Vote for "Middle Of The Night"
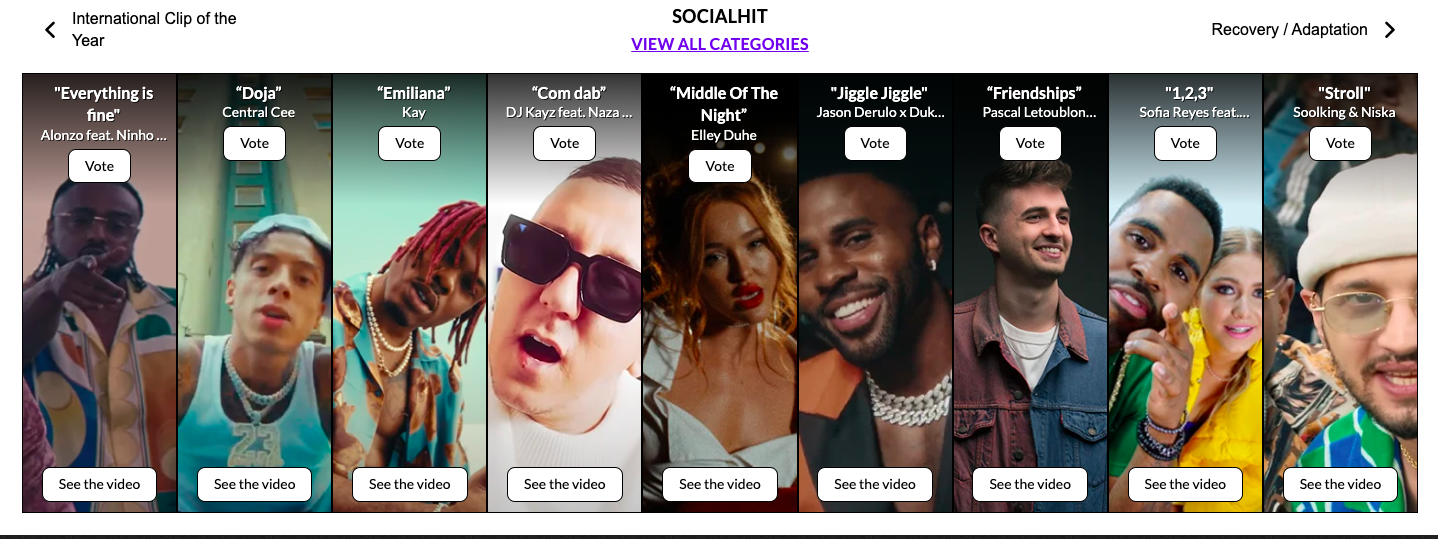Image resolution: width=1438 pixels, height=539 pixels. point(719,166)
